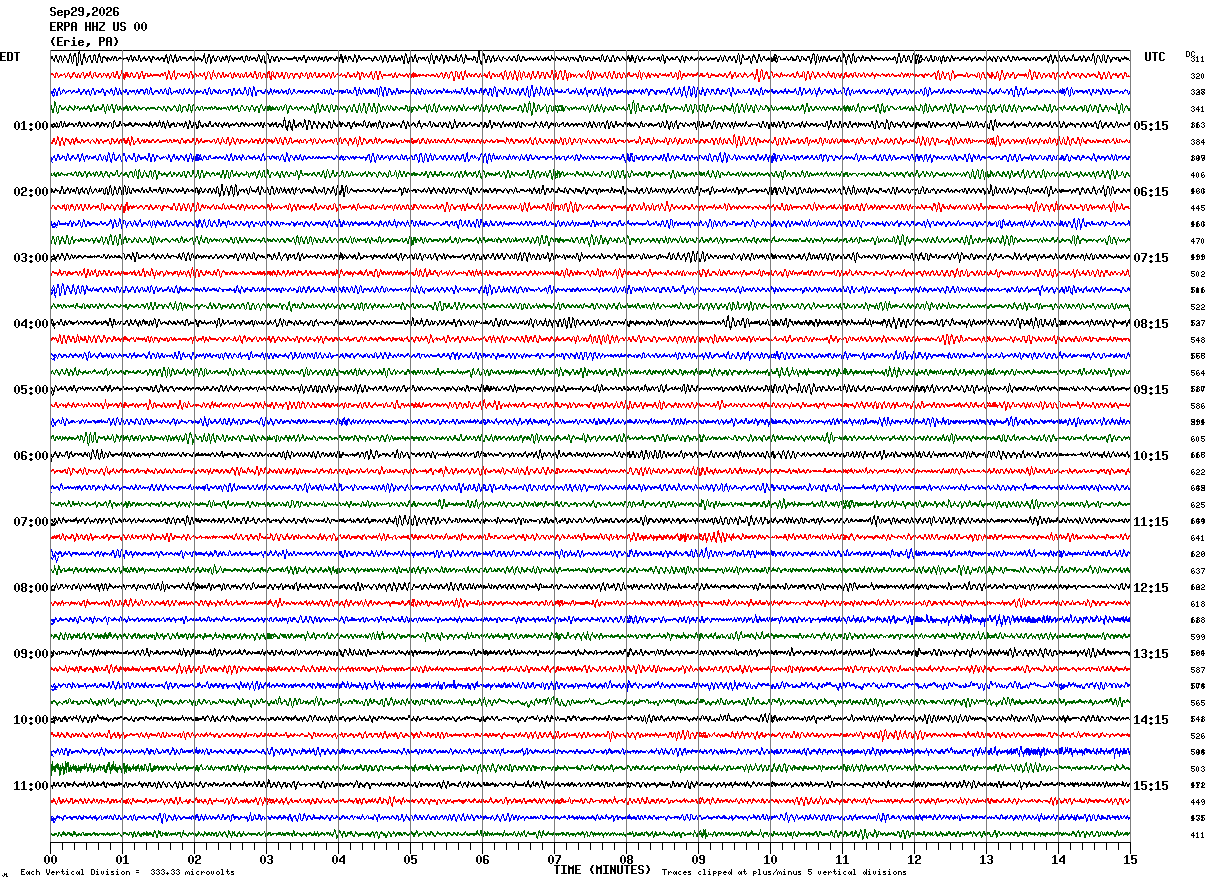Viewport: 1210px width, 886px height.
Task: Click the Traces clipped footer note
Action: 784,873
